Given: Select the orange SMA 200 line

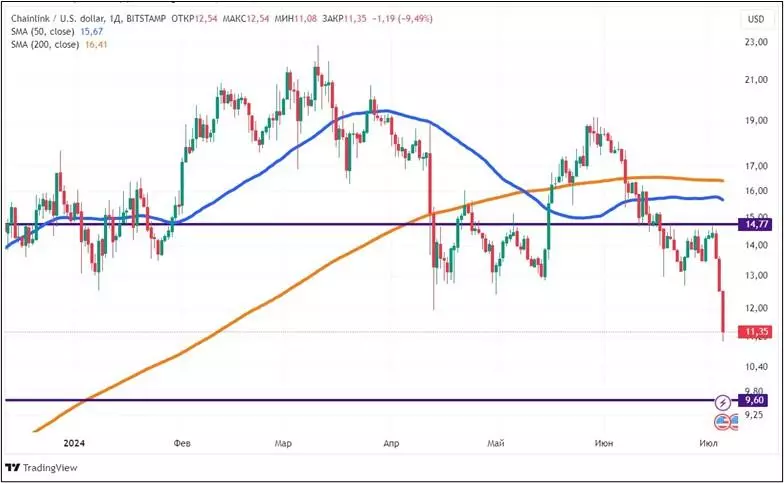Looking at the screenshot, I should click(x=250, y=307).
